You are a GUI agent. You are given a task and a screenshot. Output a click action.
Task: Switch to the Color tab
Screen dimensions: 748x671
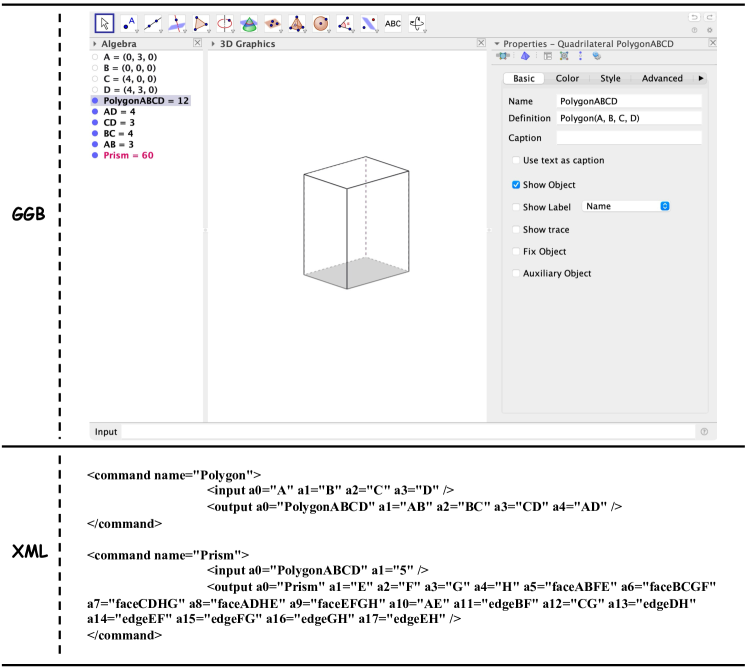click(567, 78)
